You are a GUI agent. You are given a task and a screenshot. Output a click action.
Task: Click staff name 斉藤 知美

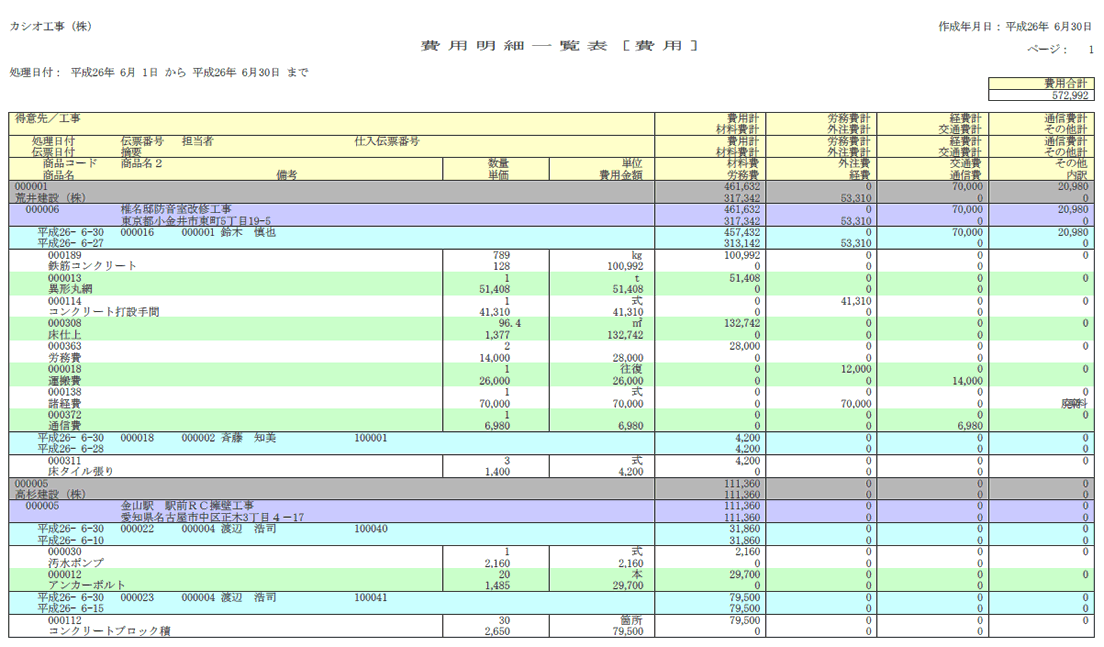click(x=249, y=437)
